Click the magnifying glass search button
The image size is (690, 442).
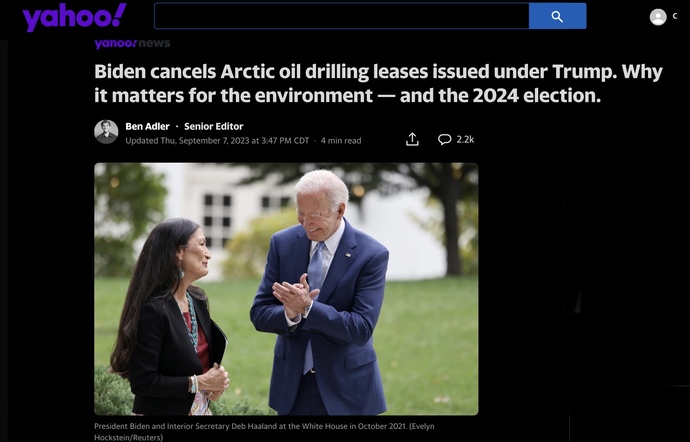click(557, 16)
